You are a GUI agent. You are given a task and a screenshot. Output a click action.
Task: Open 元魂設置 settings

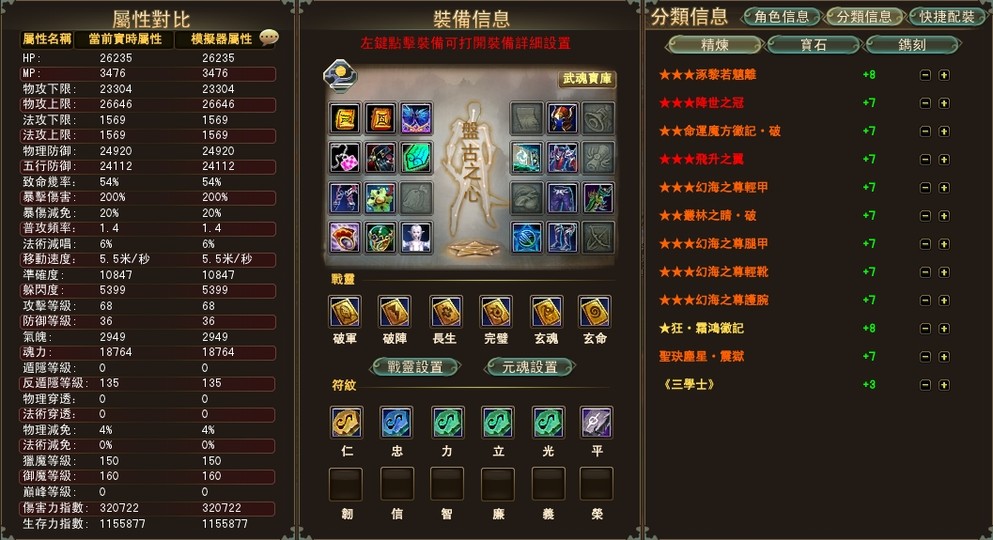pyautogui.click(x=529, y=367)
